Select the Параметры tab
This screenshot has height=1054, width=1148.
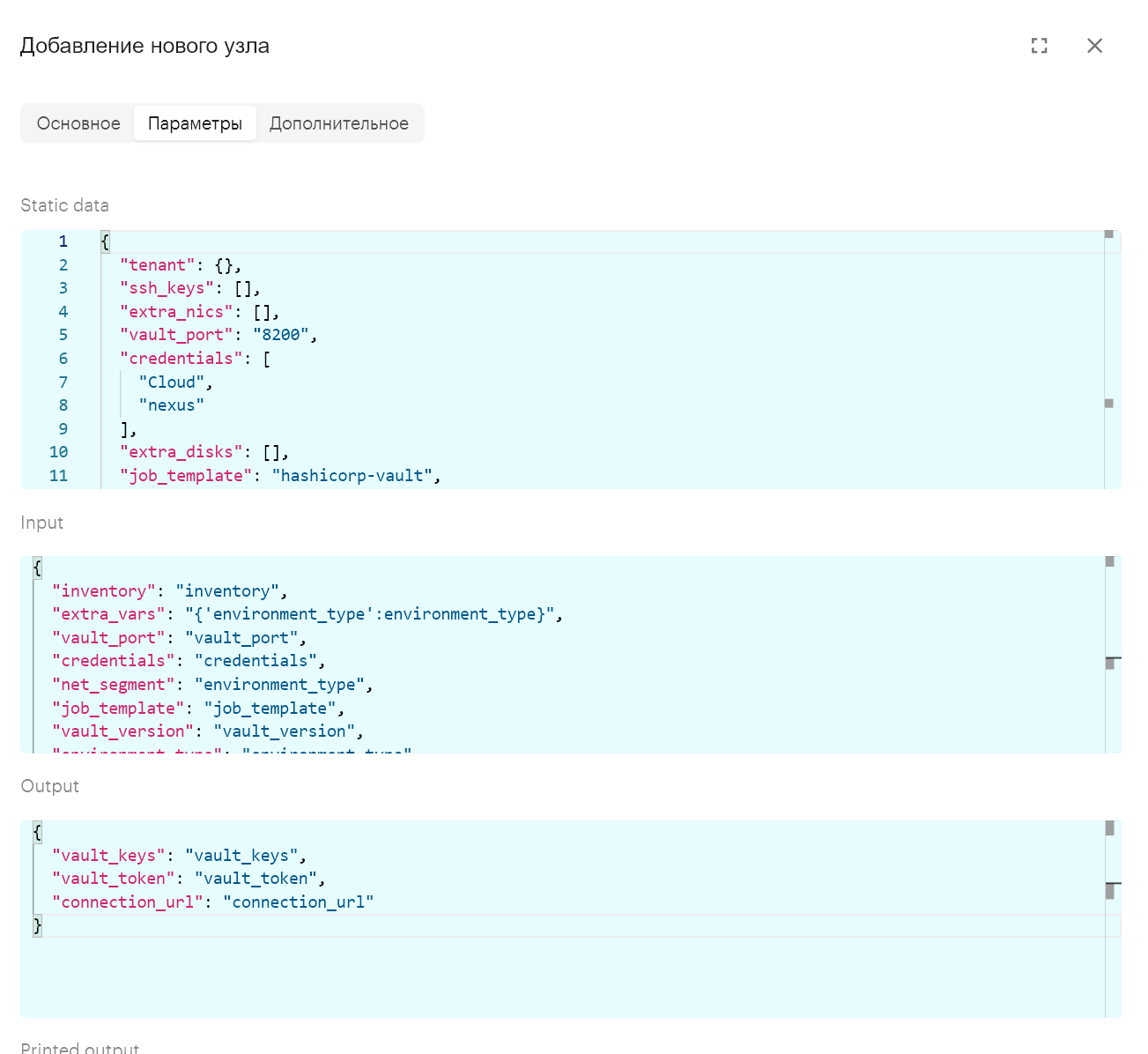pos(195,123)
